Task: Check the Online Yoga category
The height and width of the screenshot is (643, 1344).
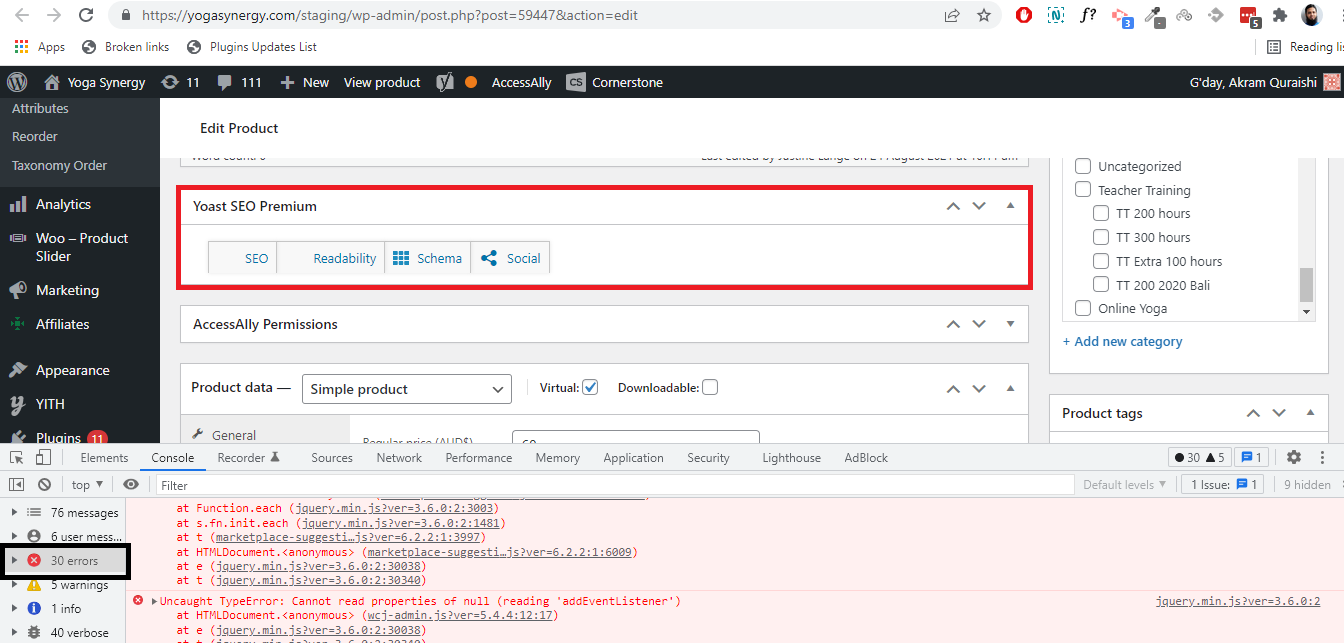Action: point(1083,308)
